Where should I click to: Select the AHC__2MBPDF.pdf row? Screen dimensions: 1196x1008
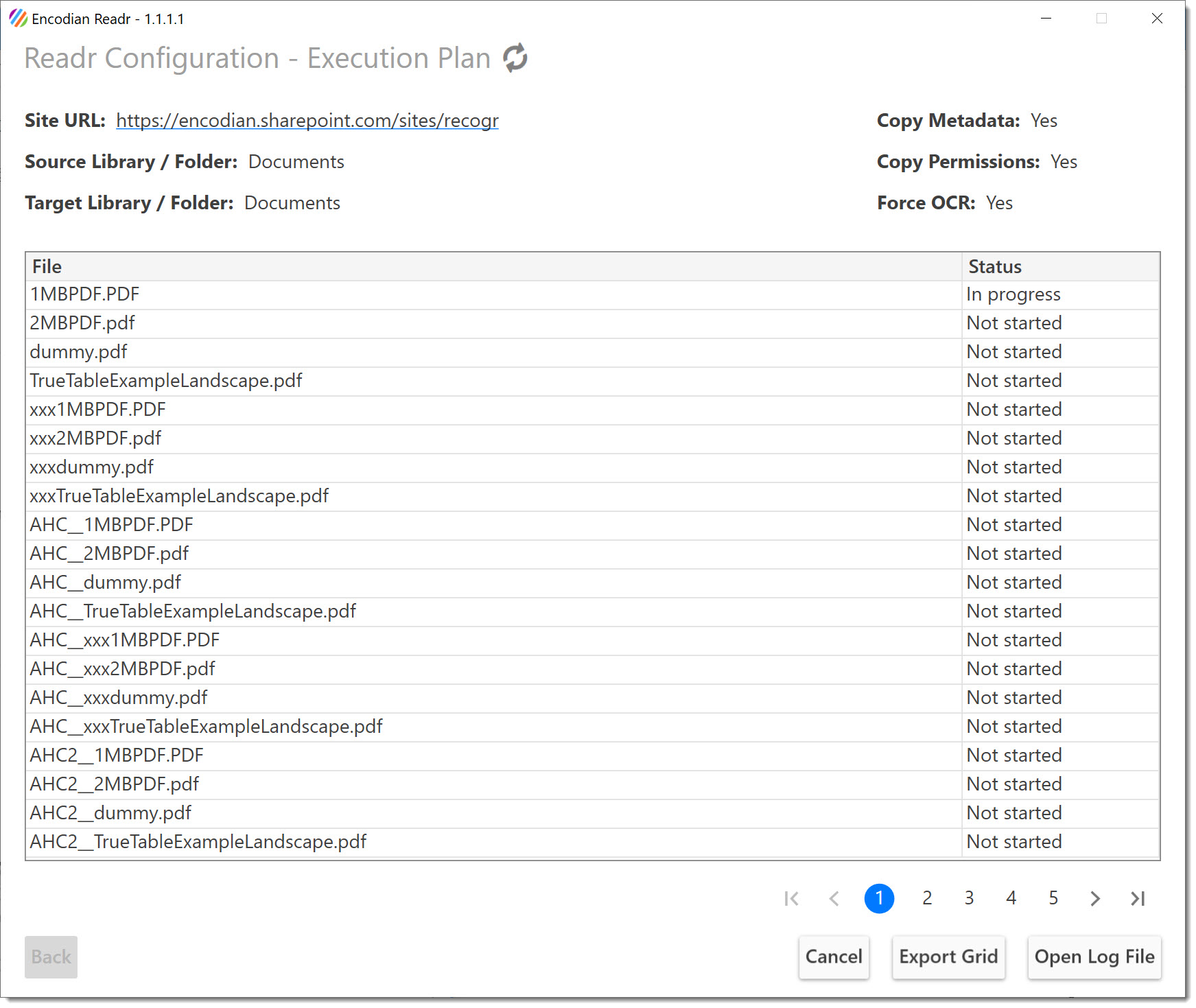pyautogui.click(x=592, y=554)
